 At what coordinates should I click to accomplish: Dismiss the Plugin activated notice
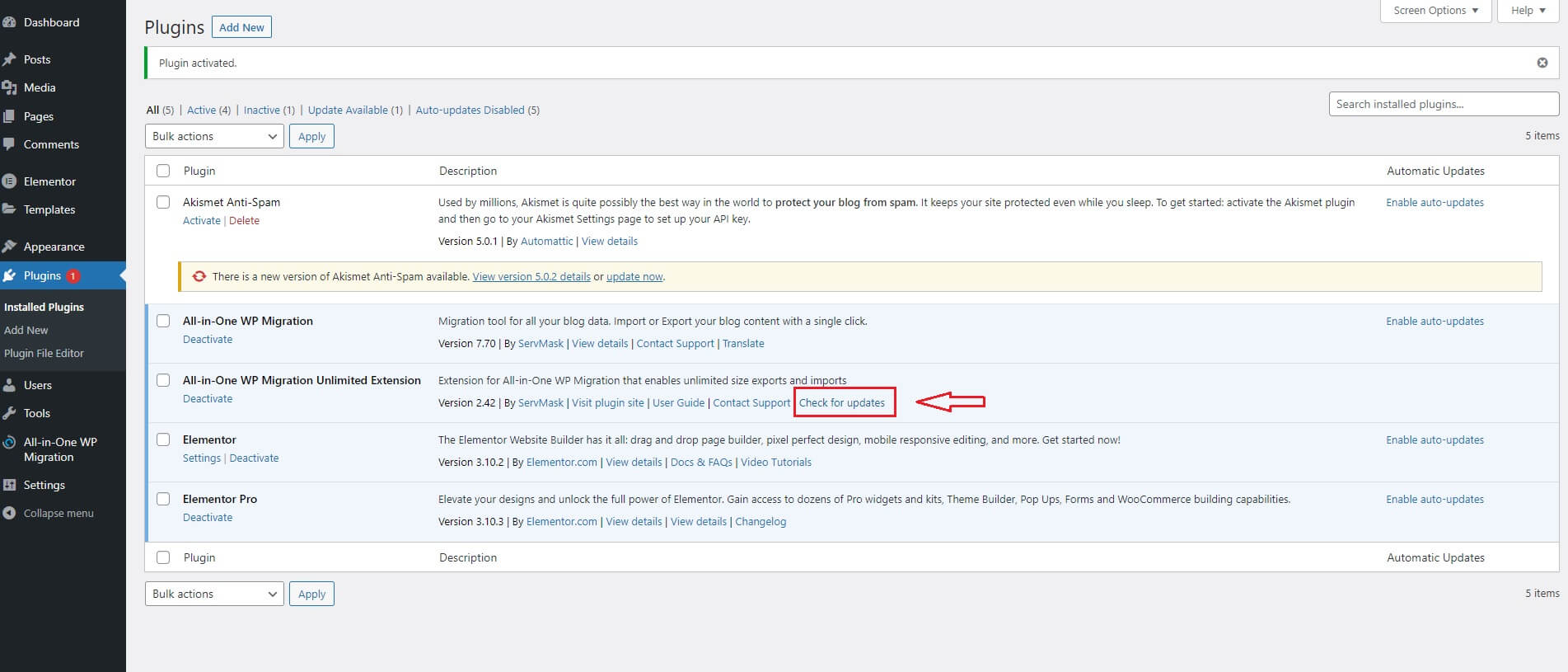click(x=1542, y=63)
